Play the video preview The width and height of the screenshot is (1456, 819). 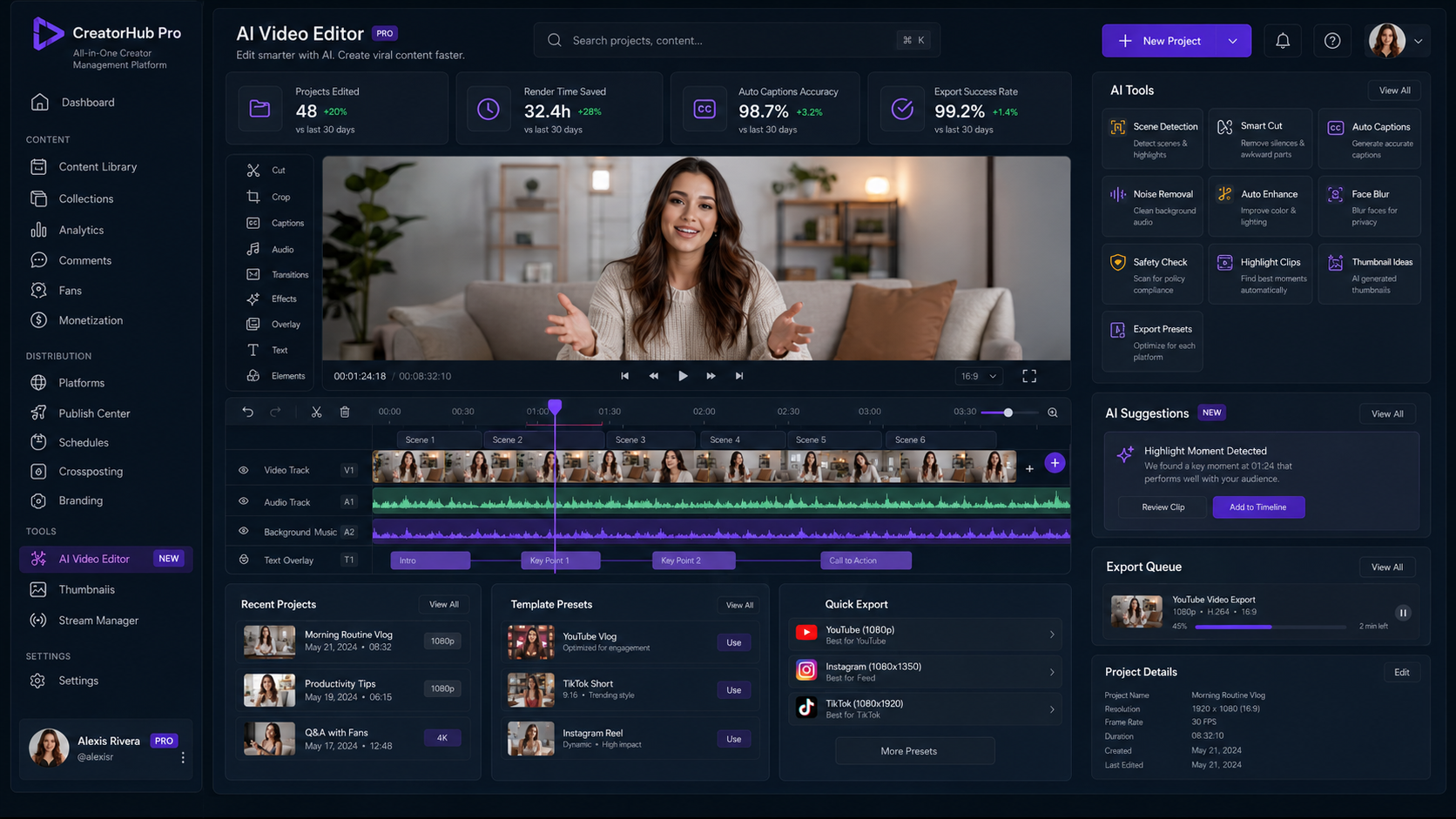point(683,376)
